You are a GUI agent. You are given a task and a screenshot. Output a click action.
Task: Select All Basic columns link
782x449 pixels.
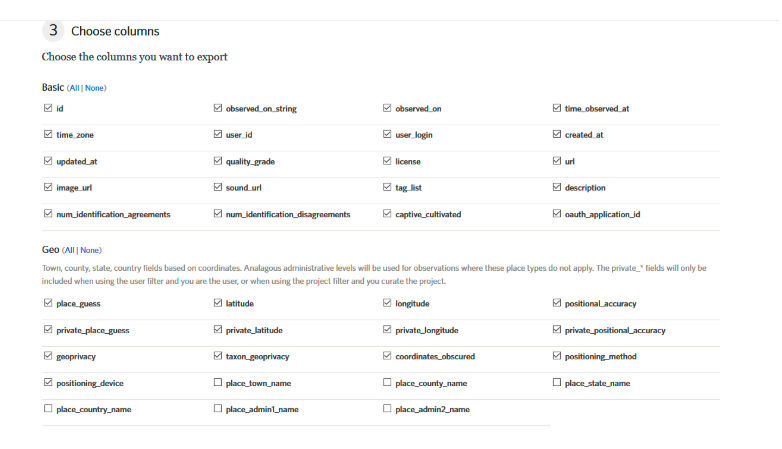click(x=73, y=88)
